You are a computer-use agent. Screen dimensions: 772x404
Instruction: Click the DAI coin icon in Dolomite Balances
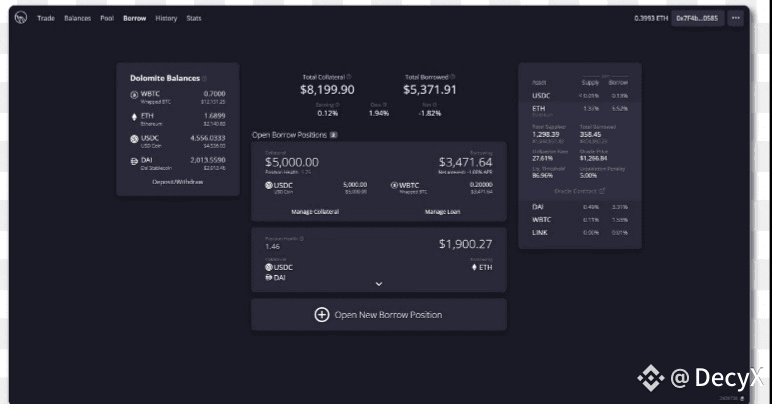pos(134,161)
